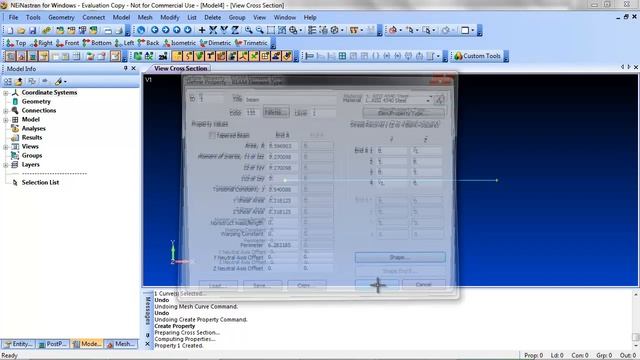This screenshot has height=360, width=640.
Task: Open the Modify menu
Action: [x=169, y=18]
